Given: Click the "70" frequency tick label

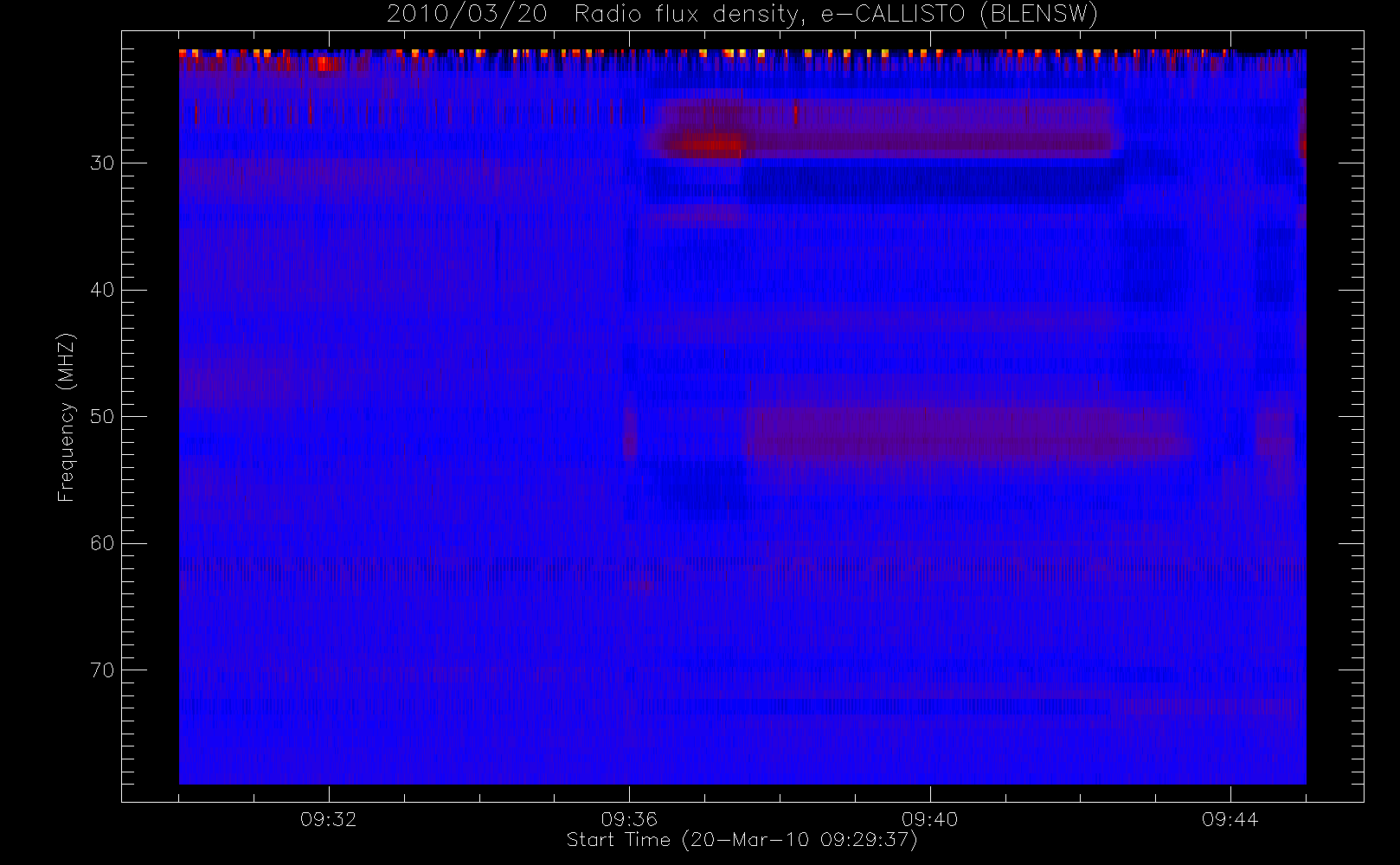Looking at the screenshot, I should pyautogui.click(x=102, y=670).
